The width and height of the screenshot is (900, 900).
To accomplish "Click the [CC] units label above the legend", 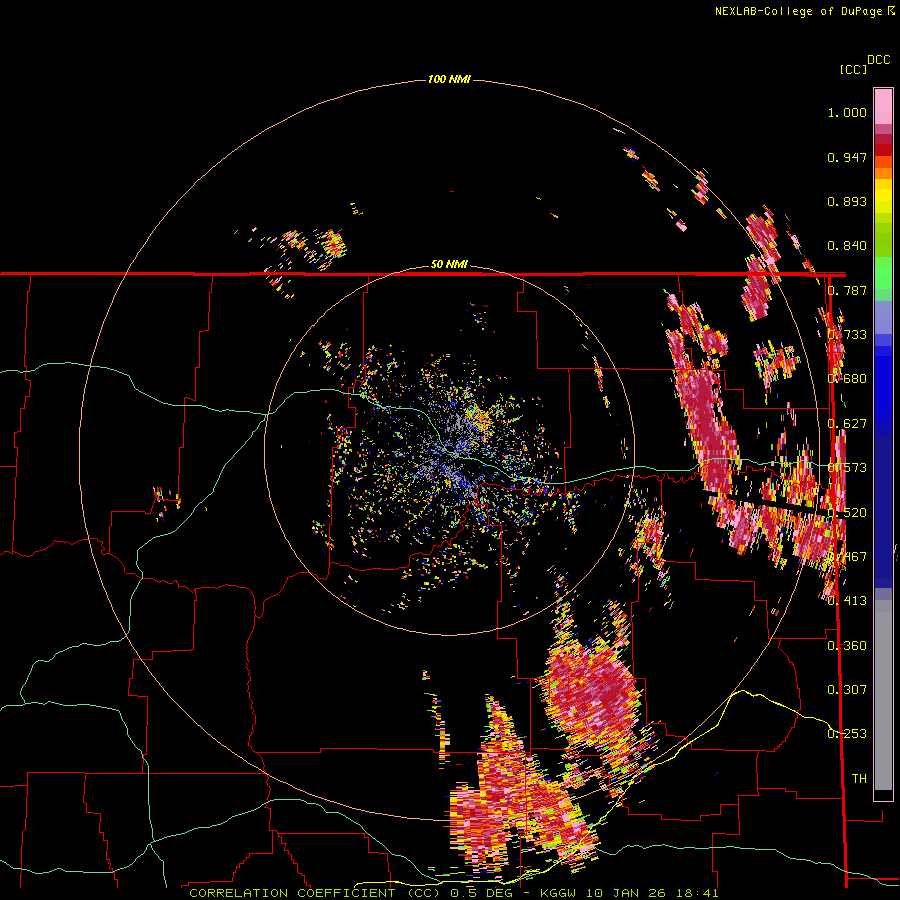I will 853,69.
